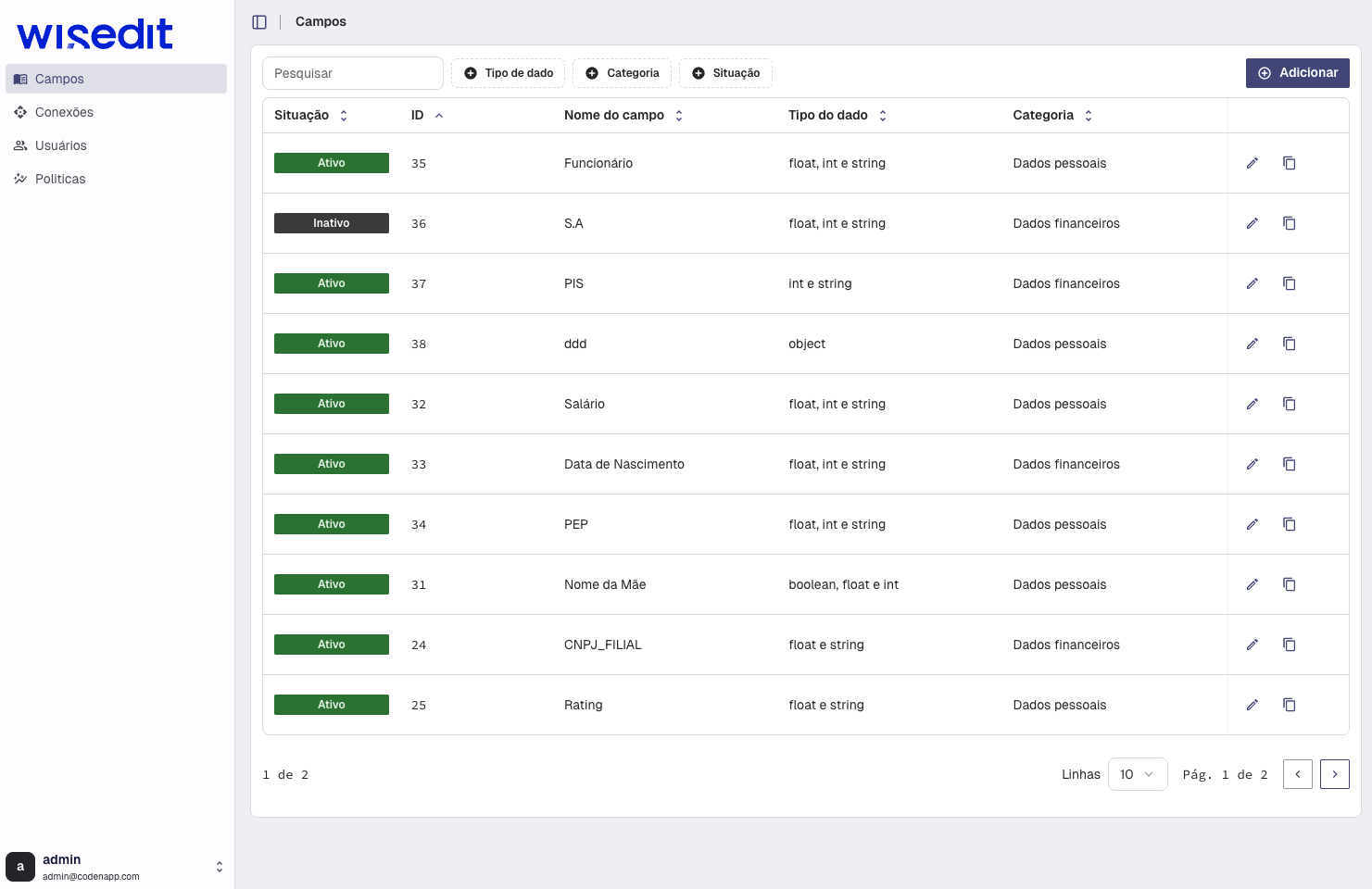The width and height of the screenshot is (1372, 889).
Task: Expand the Linhas rows-per-page dropdown
Action: (x=1137, y=774)
